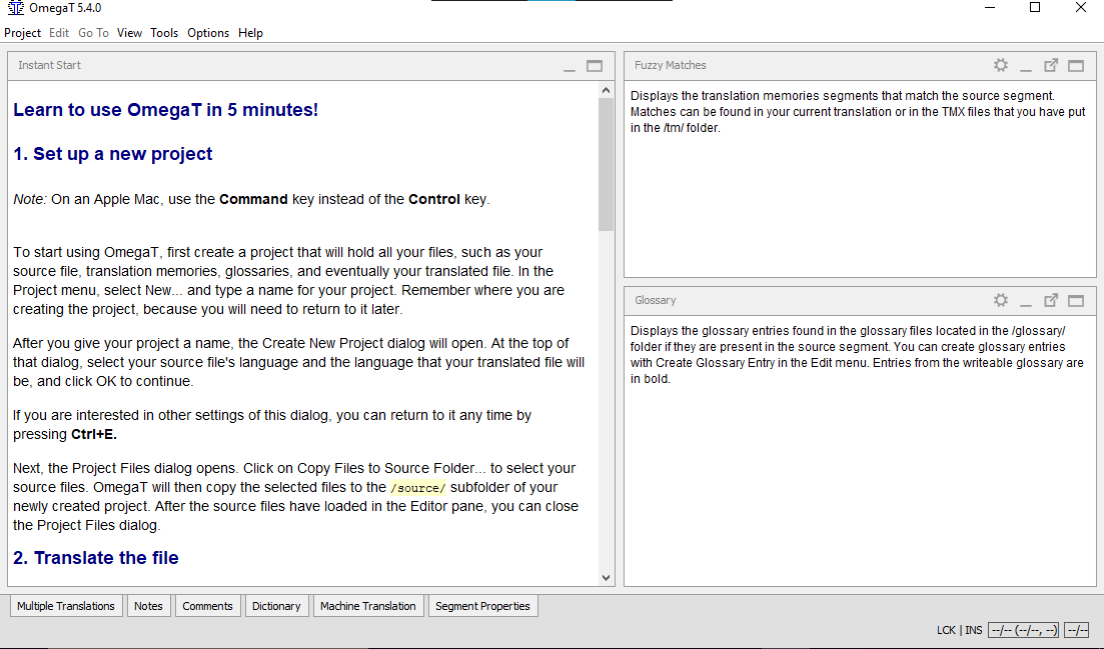The width and height of the screenshot is (1104, 649).
Task: Click the Instant Start scroll down arrow
Action: 606,578
